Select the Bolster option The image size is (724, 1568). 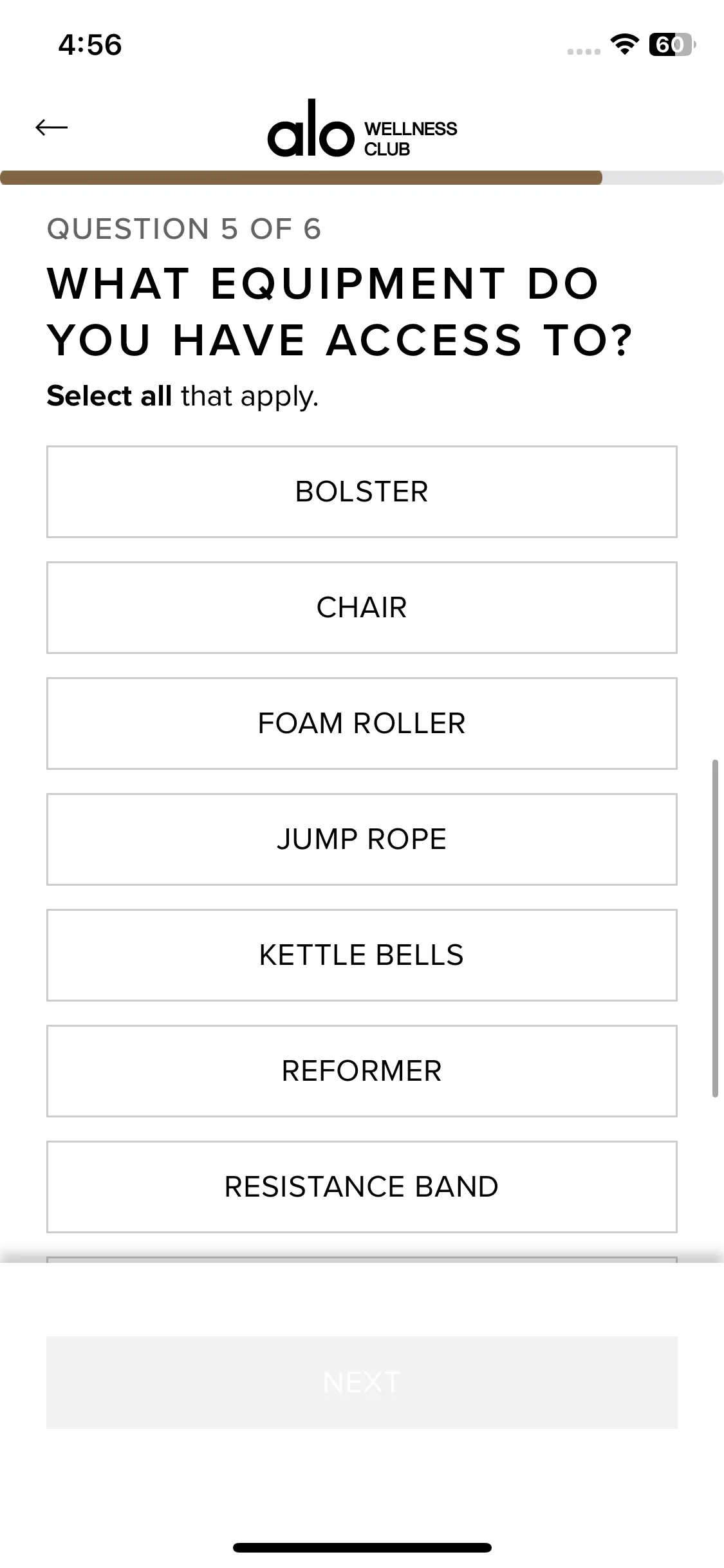[362, 492]
